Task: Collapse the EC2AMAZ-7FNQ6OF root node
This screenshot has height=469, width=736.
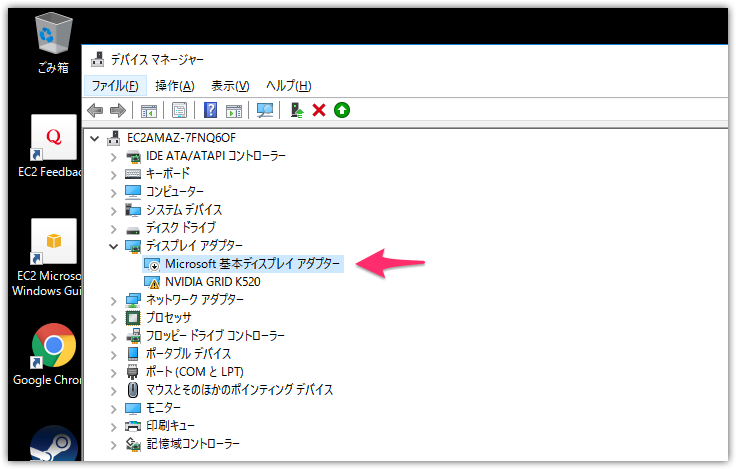Action: point(95,137)
